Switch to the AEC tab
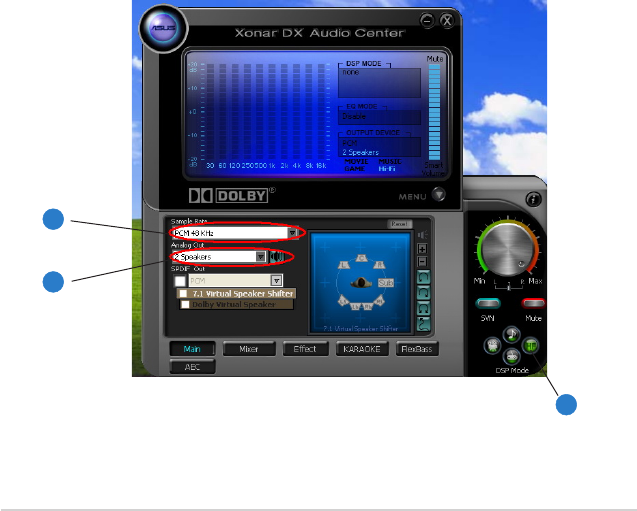Screen dimensions: 637x511 (192, 367)
